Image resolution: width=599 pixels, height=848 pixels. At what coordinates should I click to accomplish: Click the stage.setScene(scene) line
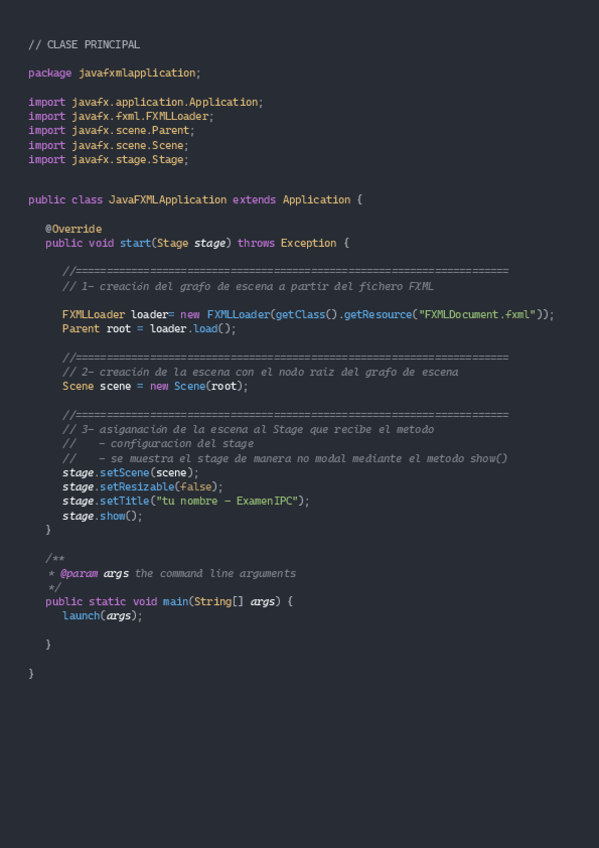click(131, 473)
